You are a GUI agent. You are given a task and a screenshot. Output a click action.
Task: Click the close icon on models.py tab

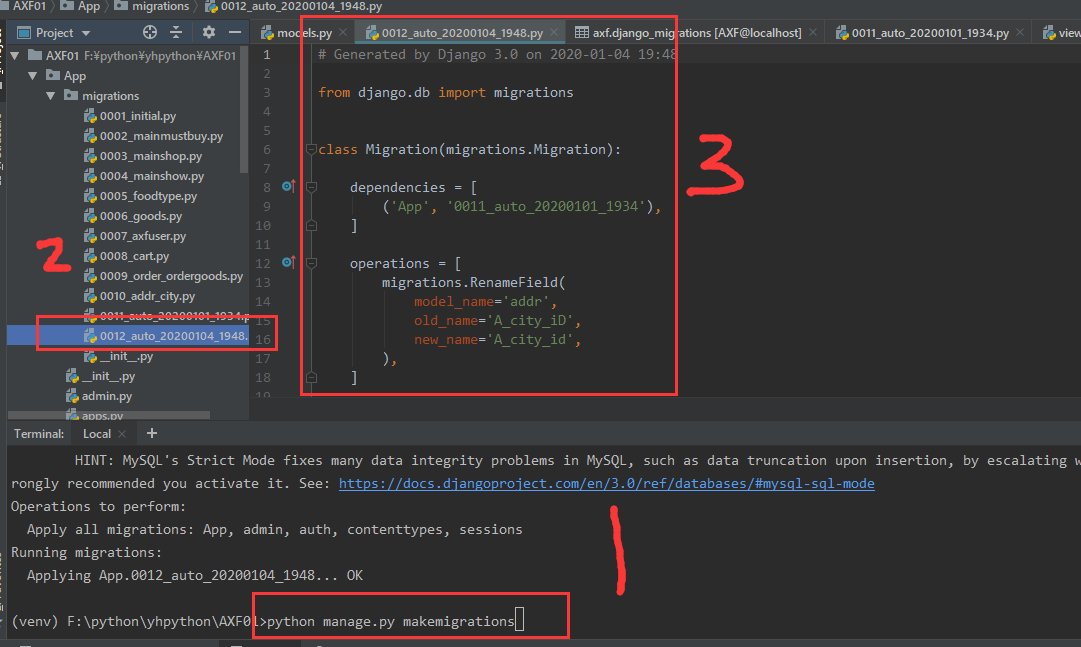click(343, 31)
